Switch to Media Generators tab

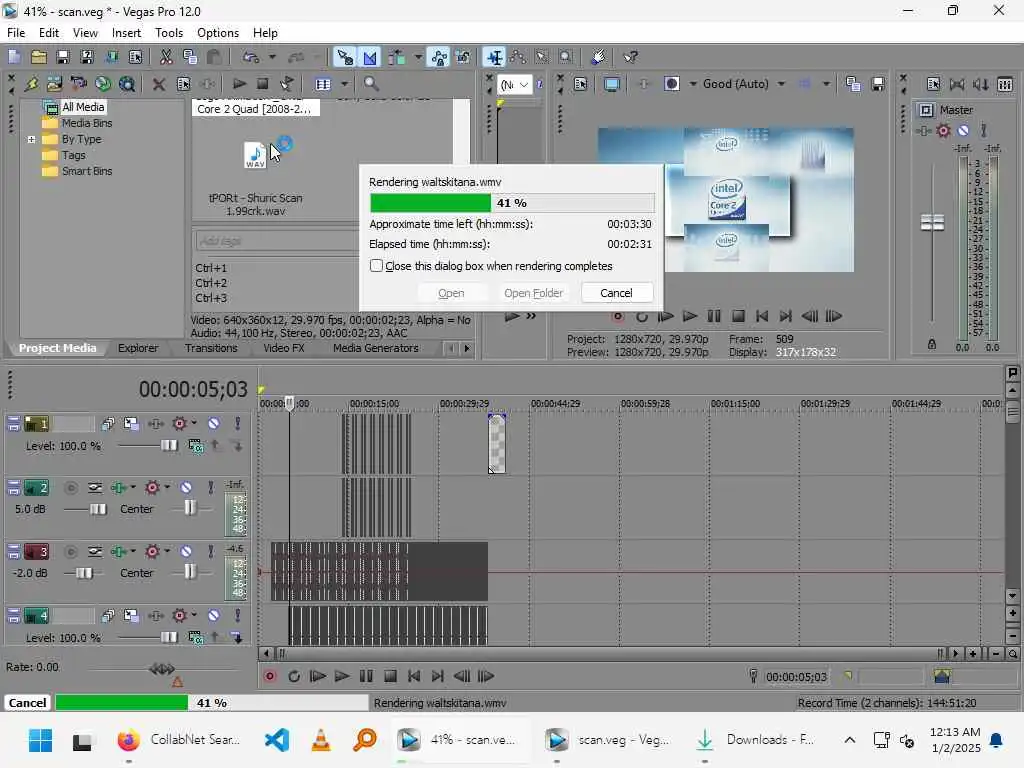[376, 348]
